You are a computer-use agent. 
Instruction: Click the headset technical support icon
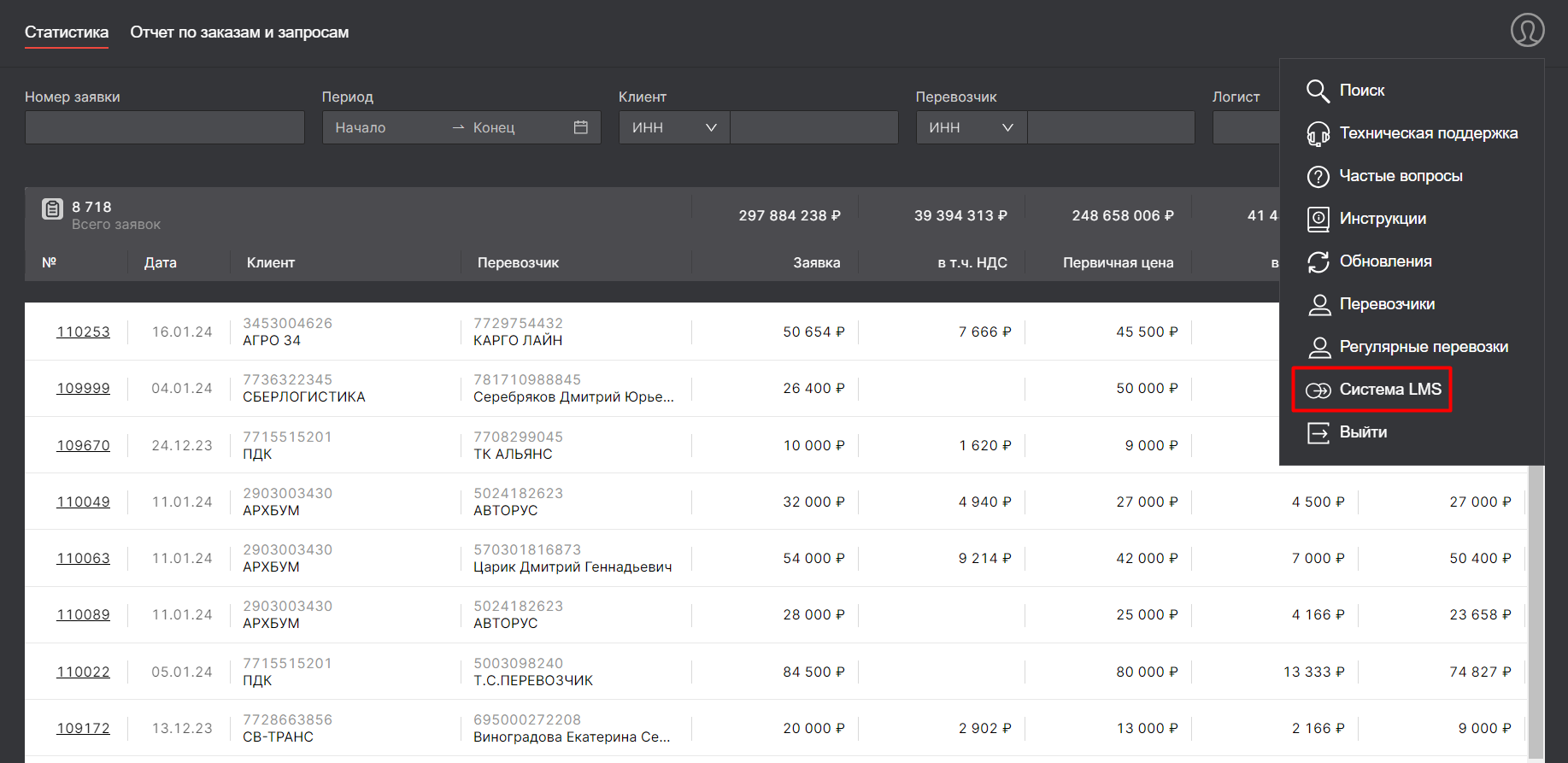click(x=1318, y=133)
